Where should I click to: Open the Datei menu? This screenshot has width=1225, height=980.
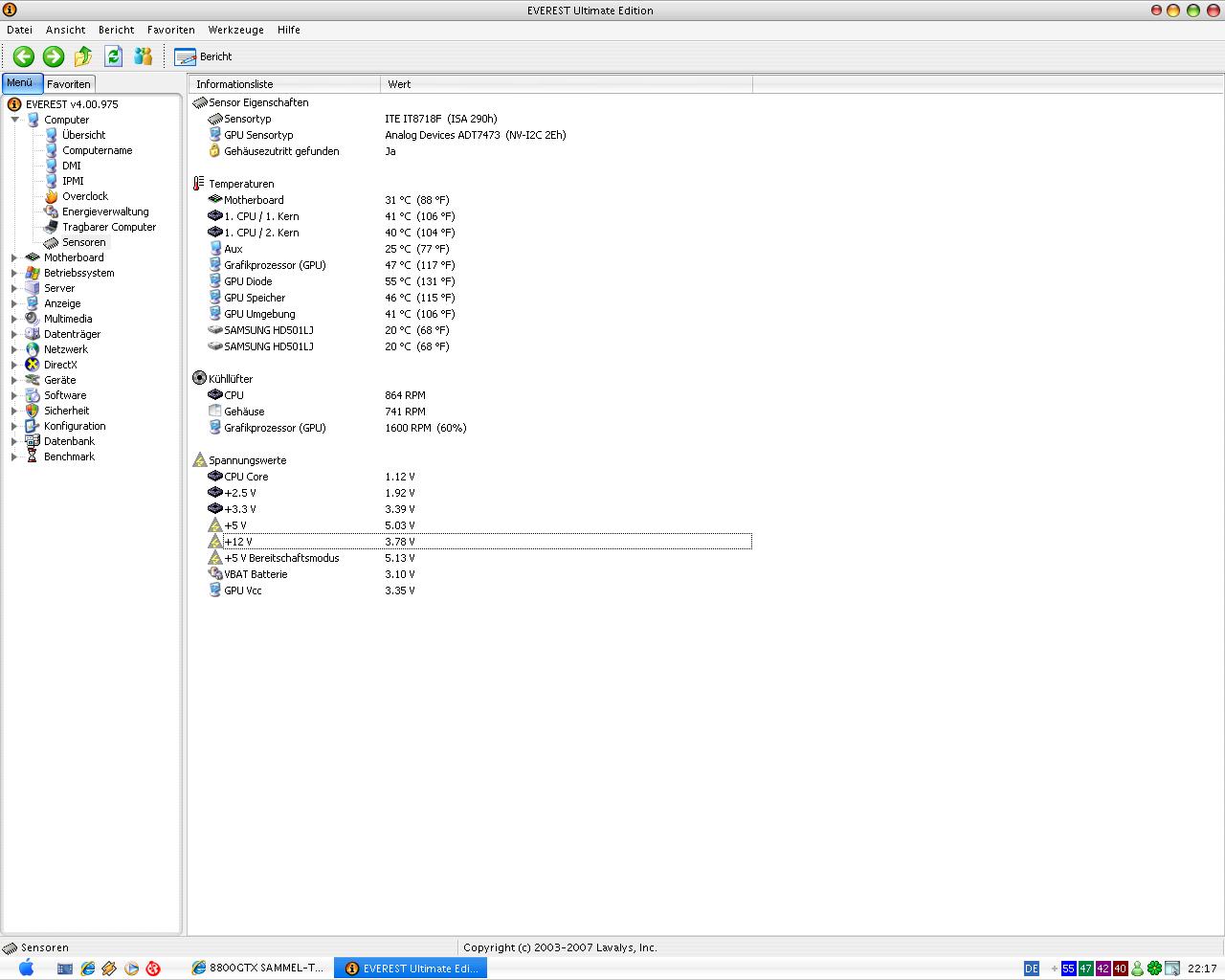tap(19, 30)
